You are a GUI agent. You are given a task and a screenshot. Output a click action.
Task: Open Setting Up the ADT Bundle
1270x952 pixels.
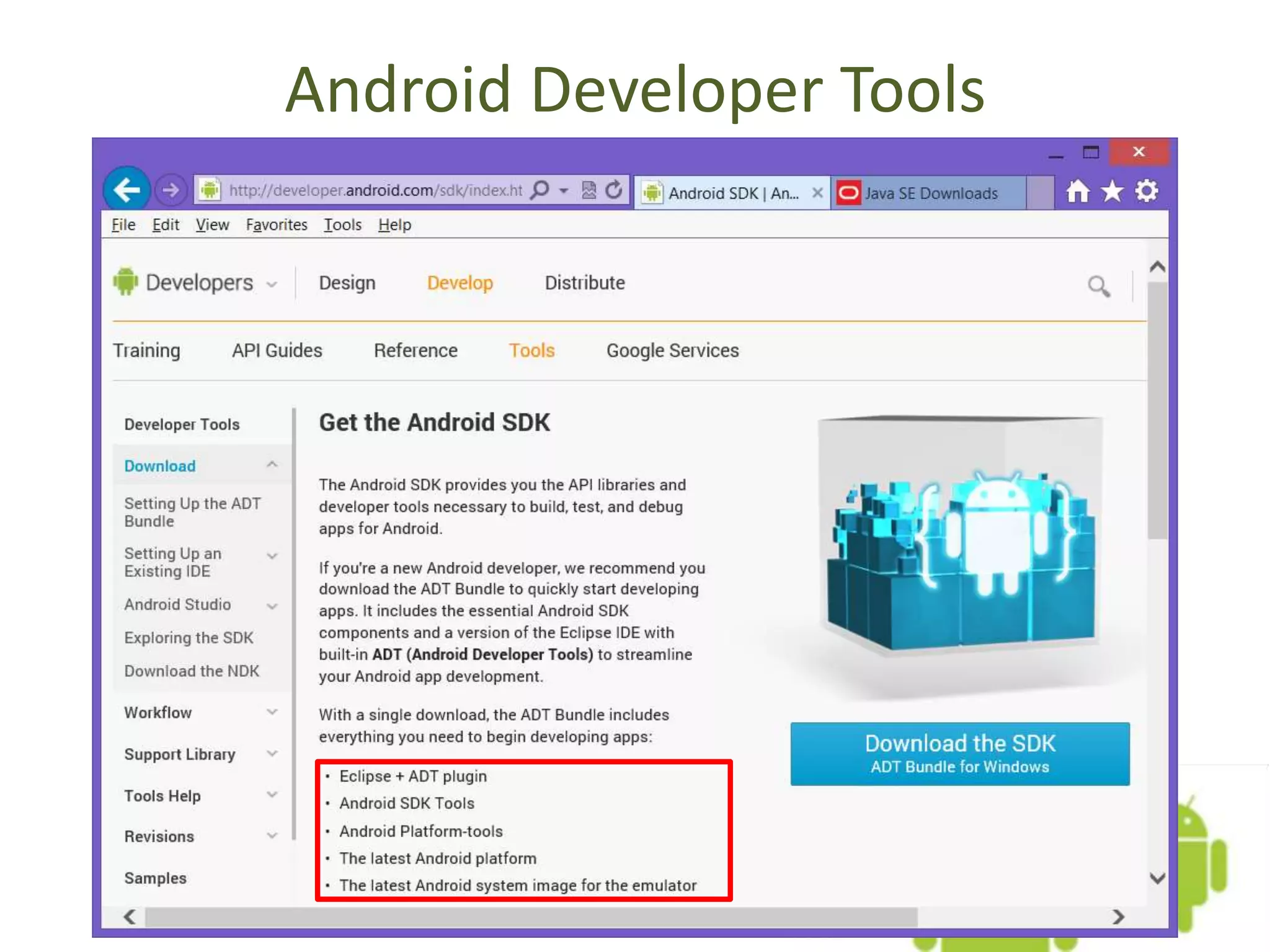click(192, 512)
